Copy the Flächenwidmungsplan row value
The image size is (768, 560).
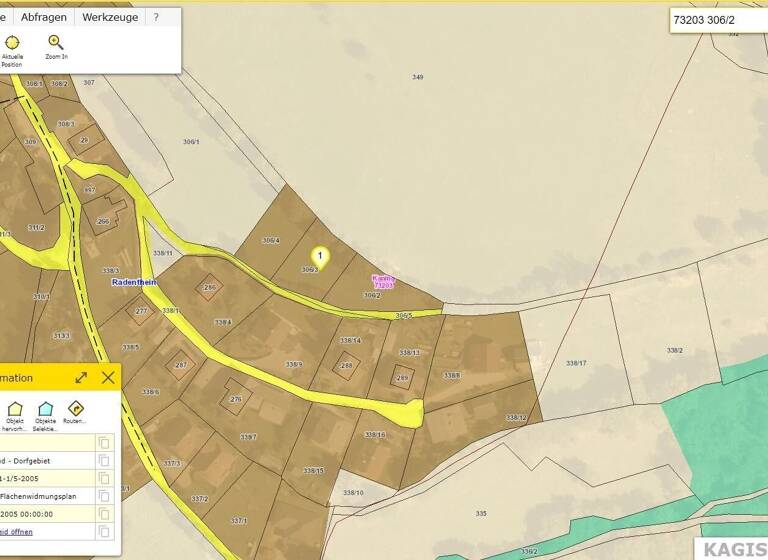click(104, 496)
